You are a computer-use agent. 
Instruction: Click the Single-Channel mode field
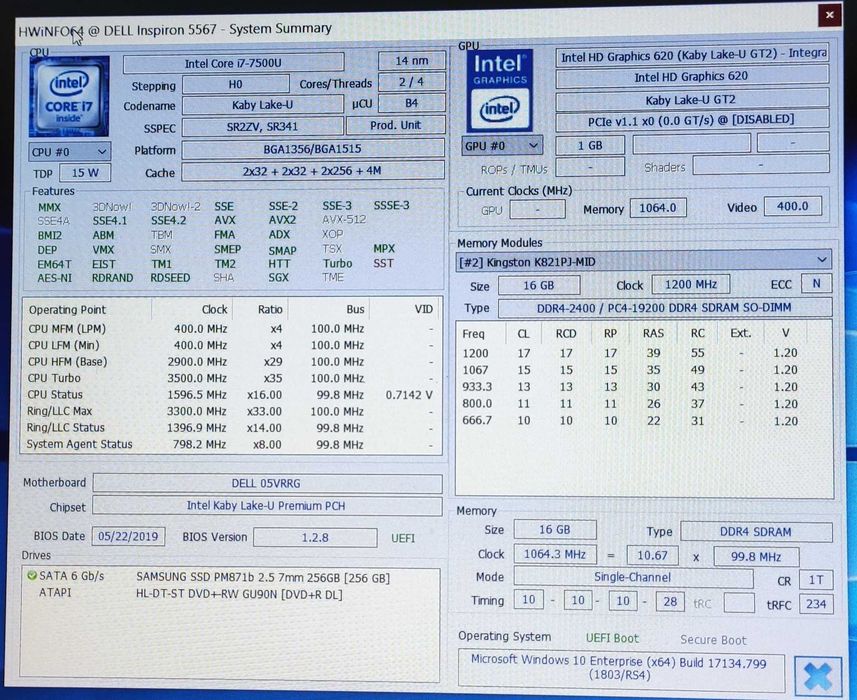[x=633, y=578]
